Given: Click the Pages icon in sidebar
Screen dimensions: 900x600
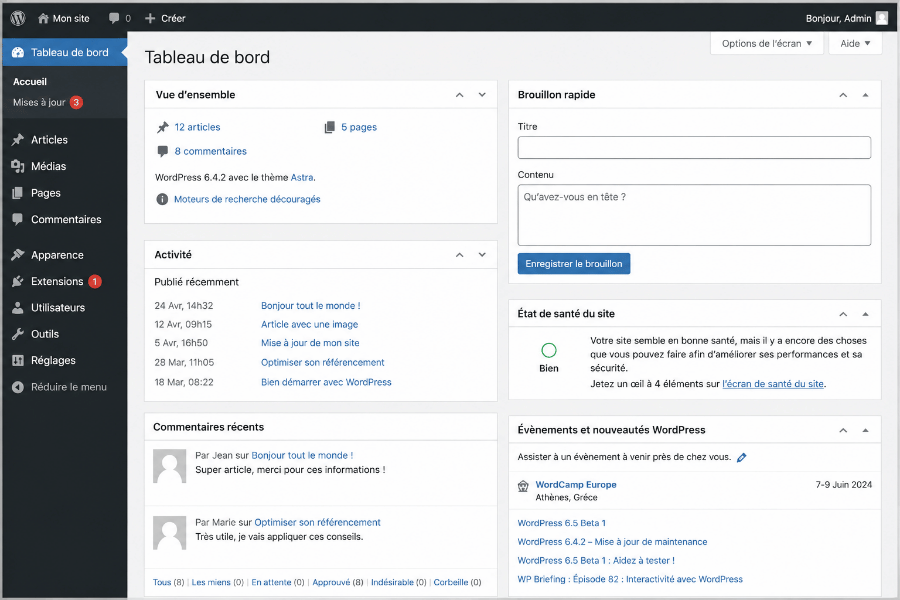Looking at the screenshot, I should [x=18, y=193].
